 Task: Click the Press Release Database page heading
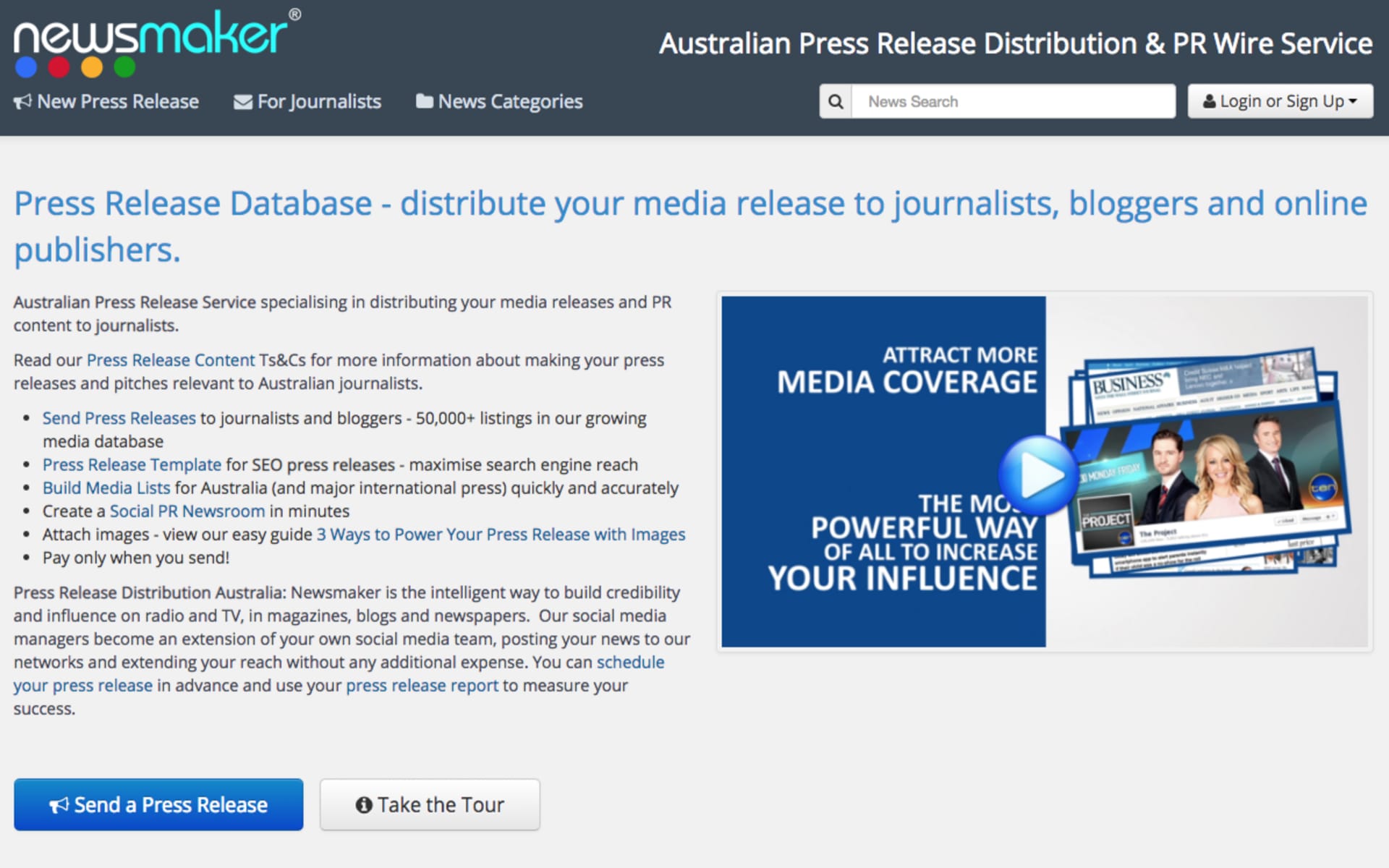pos(691,226)
